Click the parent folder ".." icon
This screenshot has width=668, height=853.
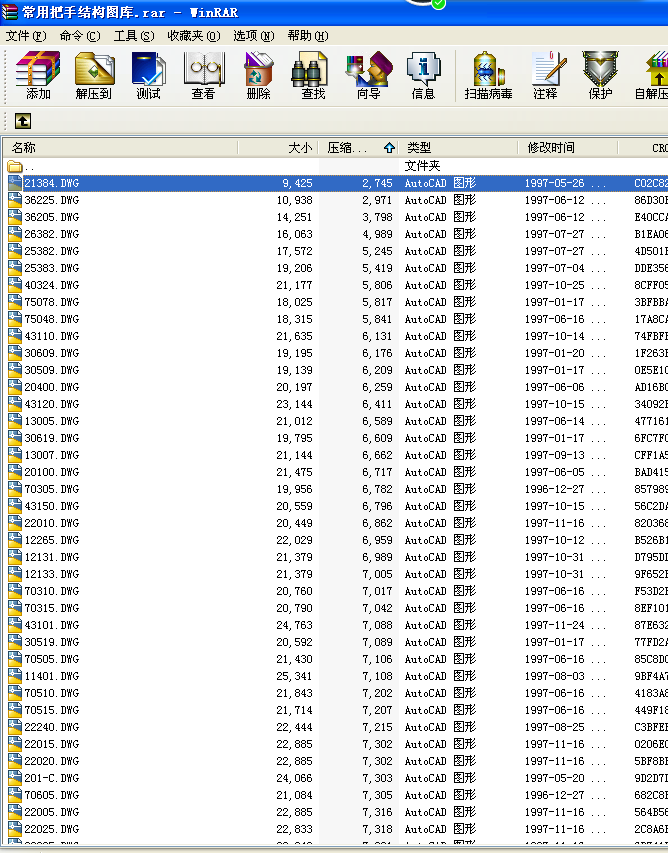(x=15, y=166)
